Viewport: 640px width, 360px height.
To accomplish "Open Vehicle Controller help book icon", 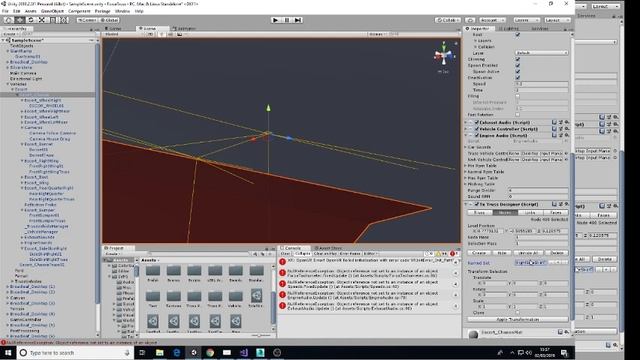I will [x=554, y=129].
